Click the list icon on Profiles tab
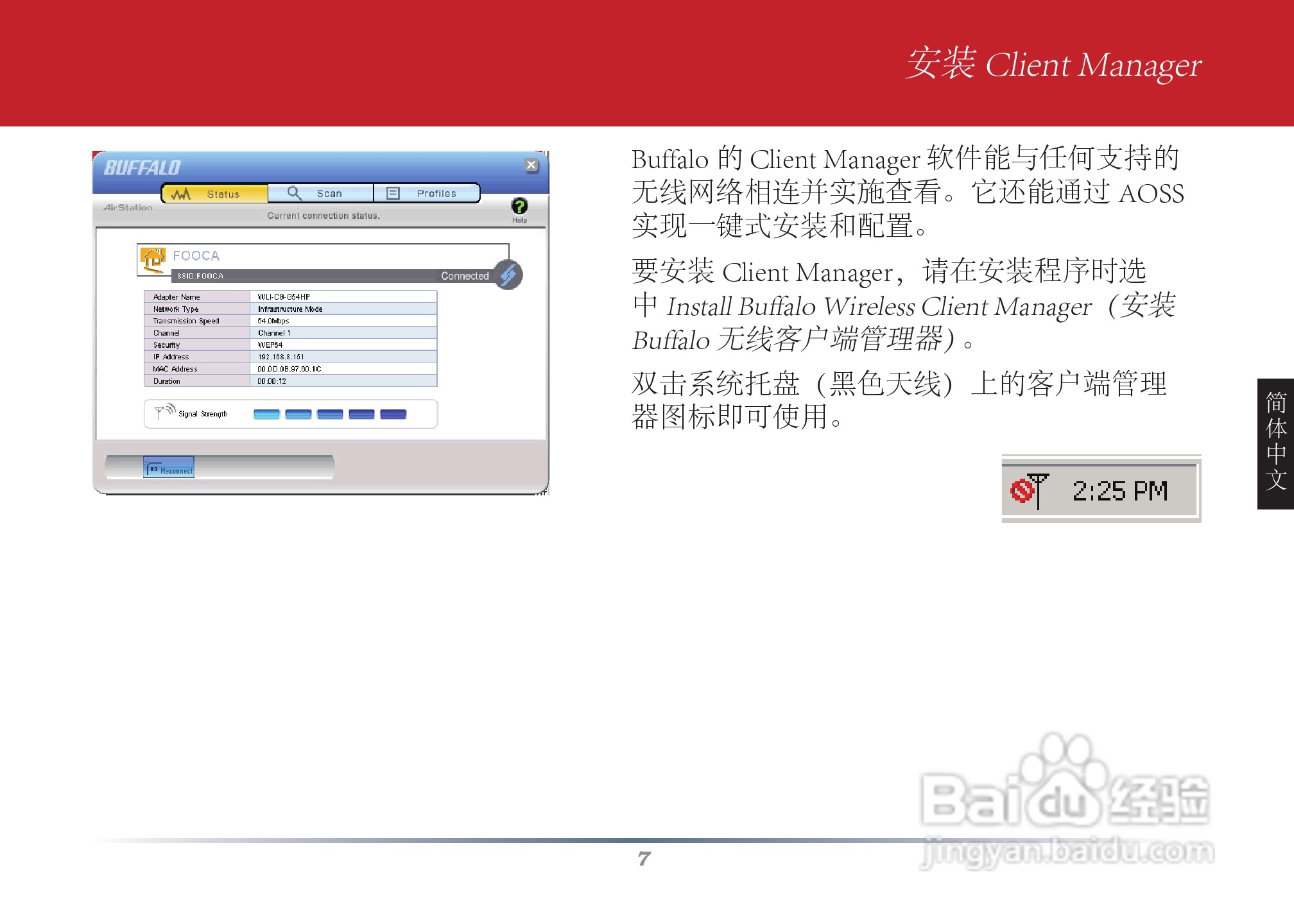 coord(393,193)
